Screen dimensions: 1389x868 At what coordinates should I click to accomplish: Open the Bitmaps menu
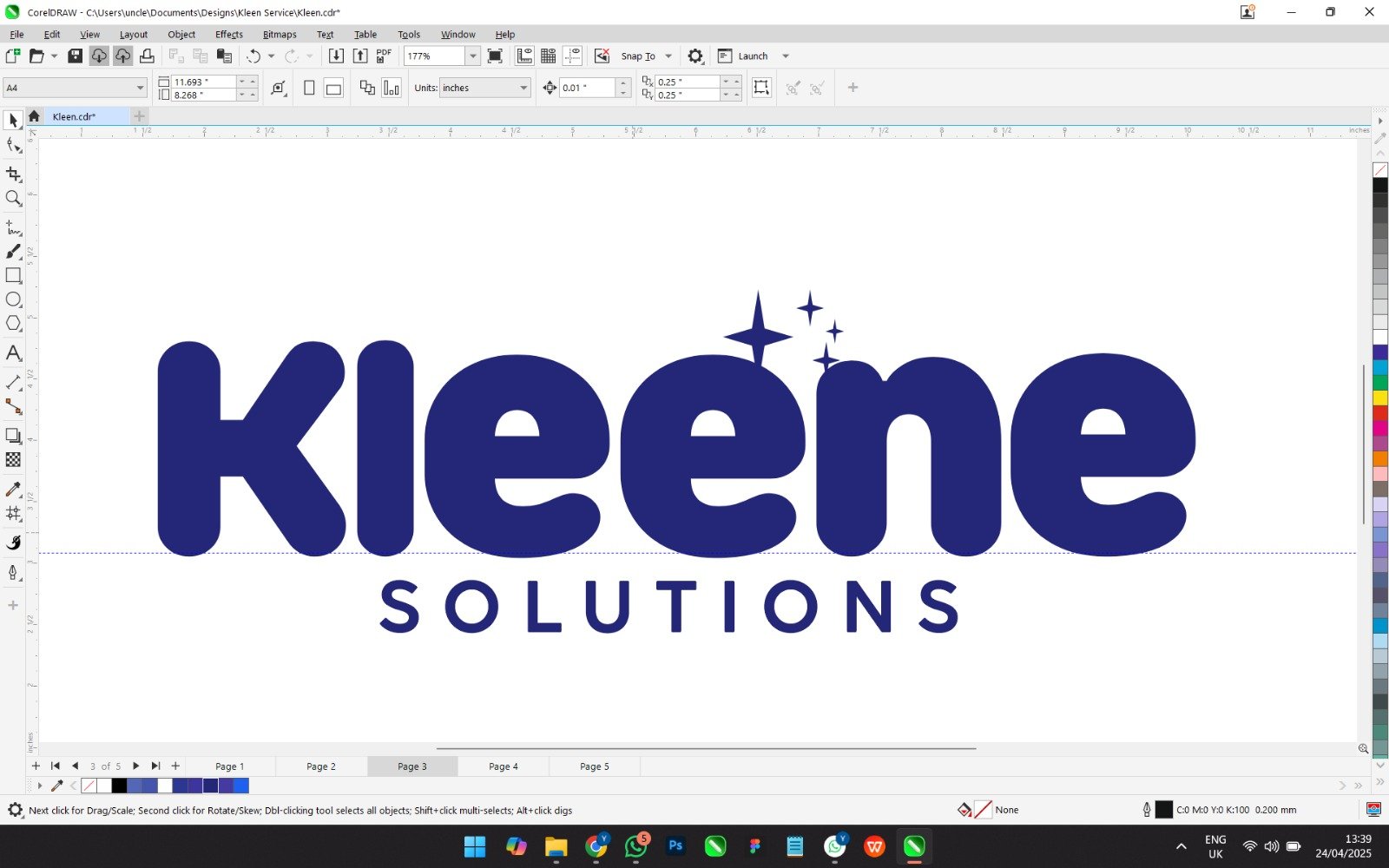279,35
